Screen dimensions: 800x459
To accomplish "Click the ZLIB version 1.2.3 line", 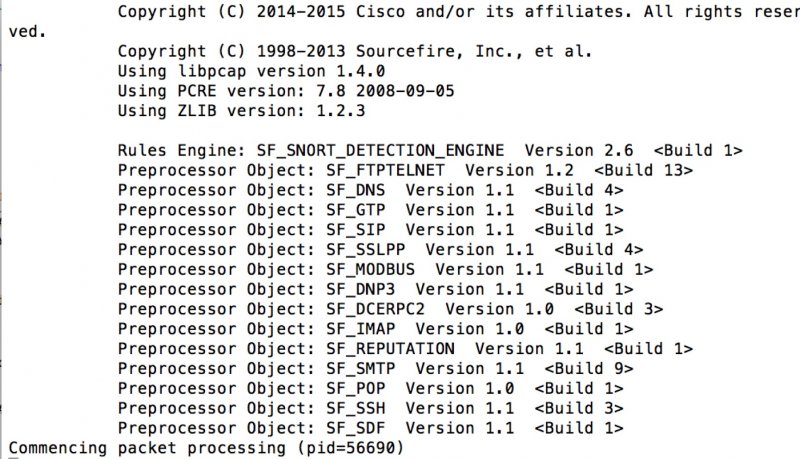I will coord(241,111).
